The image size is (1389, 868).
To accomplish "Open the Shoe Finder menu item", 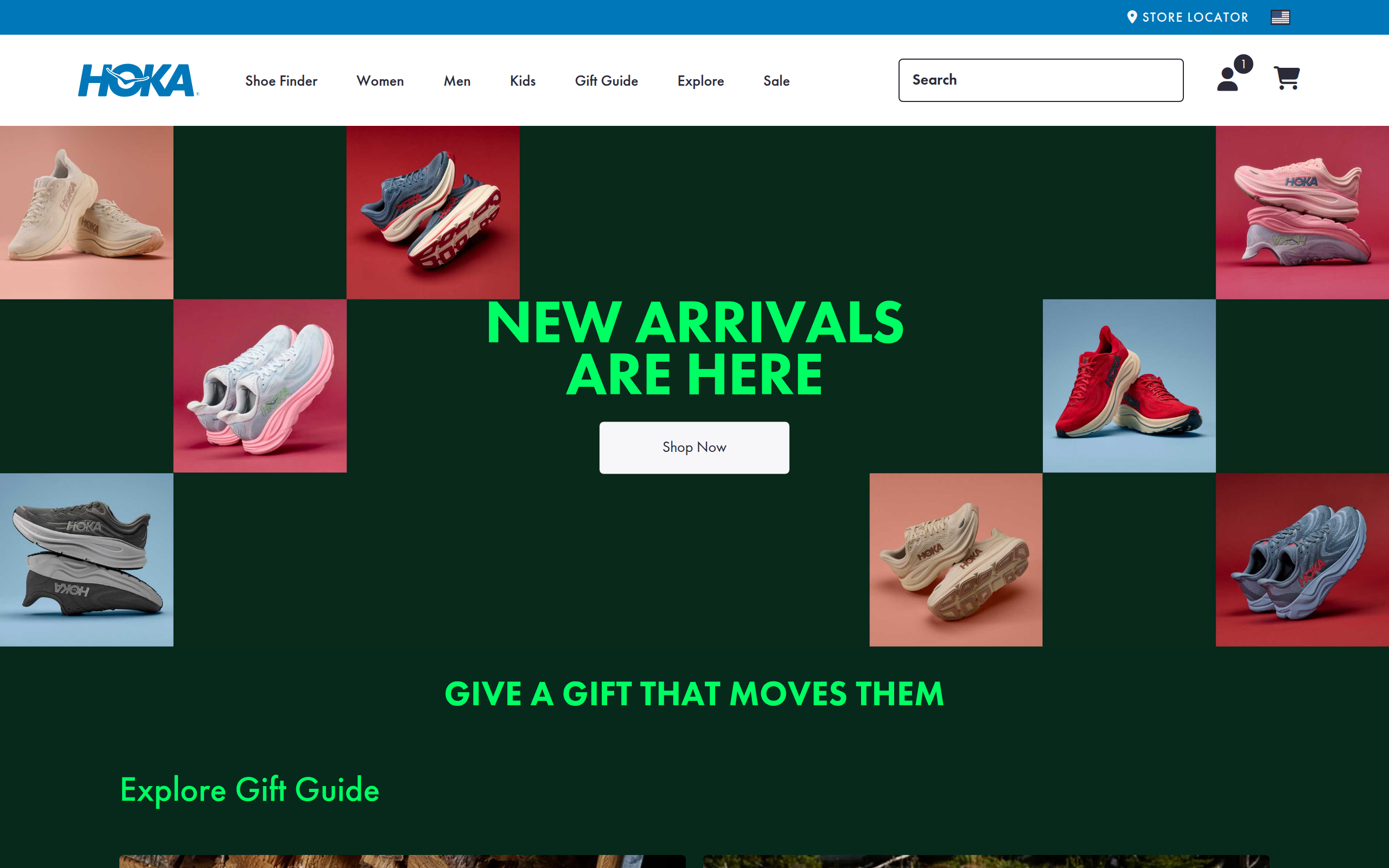I will (281, 81).
